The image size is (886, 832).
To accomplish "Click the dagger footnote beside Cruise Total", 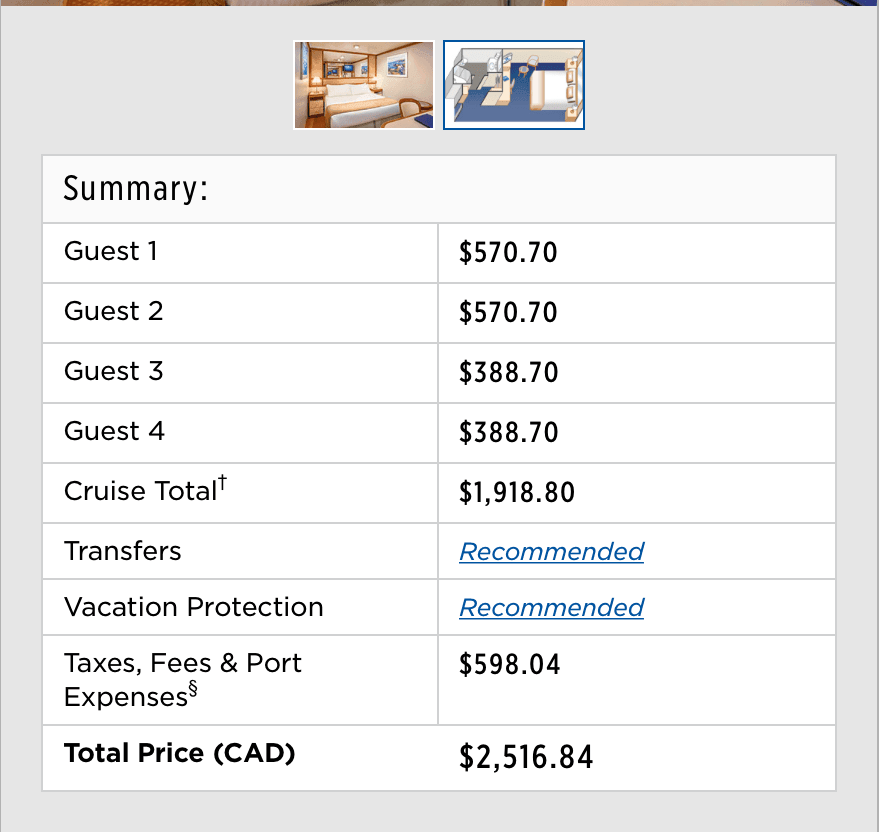I will pos(223,484).
